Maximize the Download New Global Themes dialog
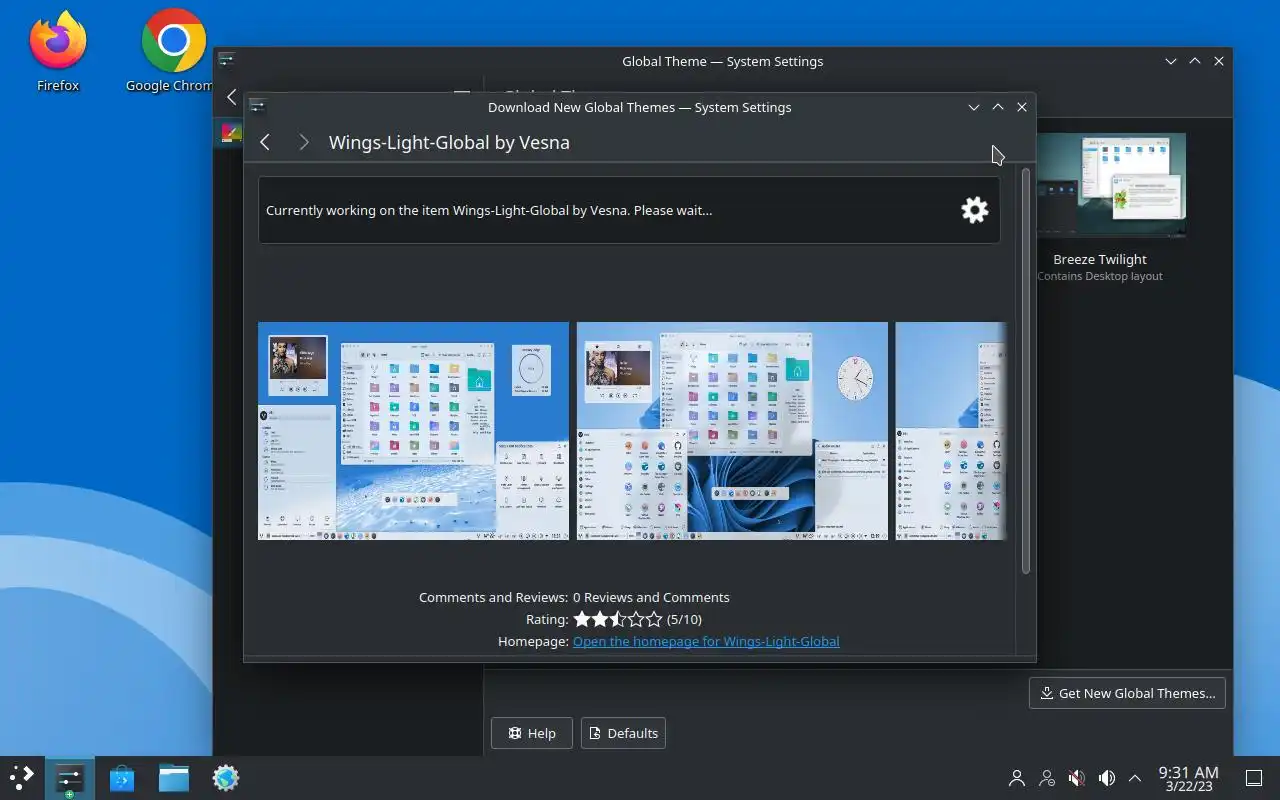 point(997,107)
